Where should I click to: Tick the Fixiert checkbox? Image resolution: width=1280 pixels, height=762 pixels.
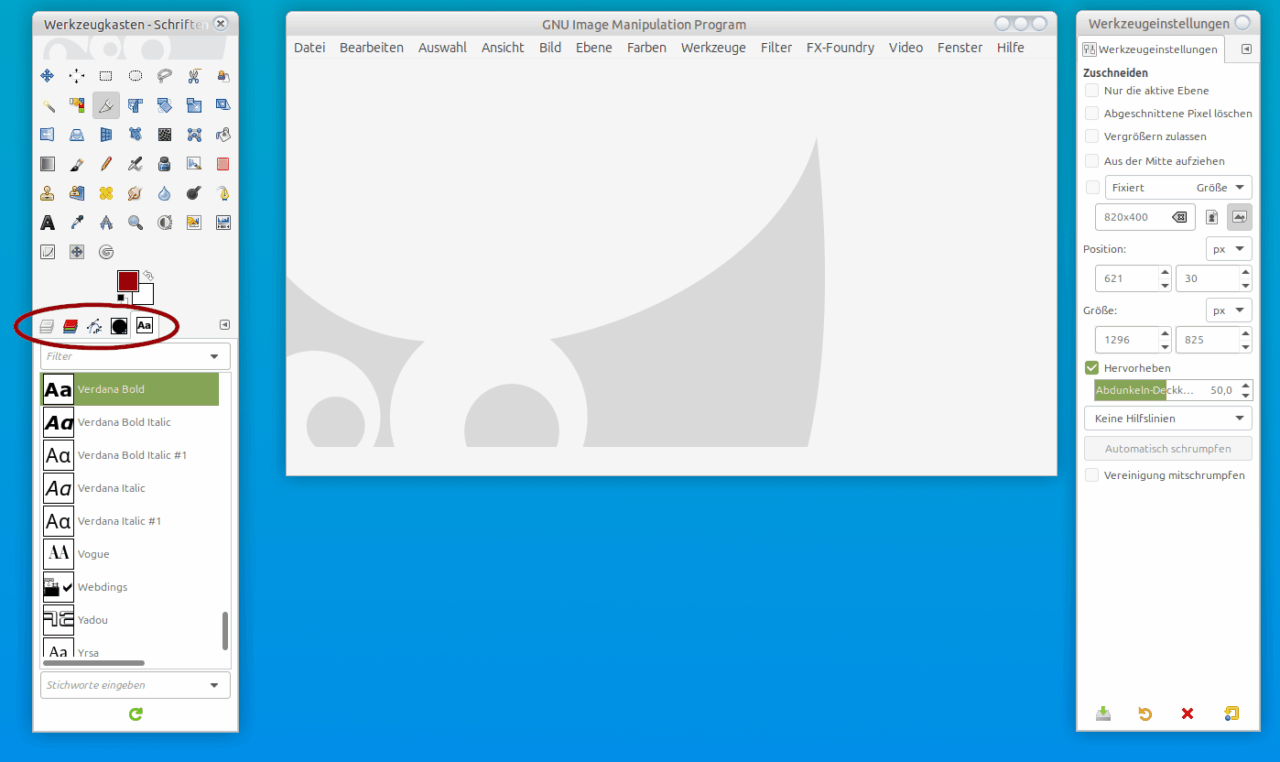tap(1092, 188)
